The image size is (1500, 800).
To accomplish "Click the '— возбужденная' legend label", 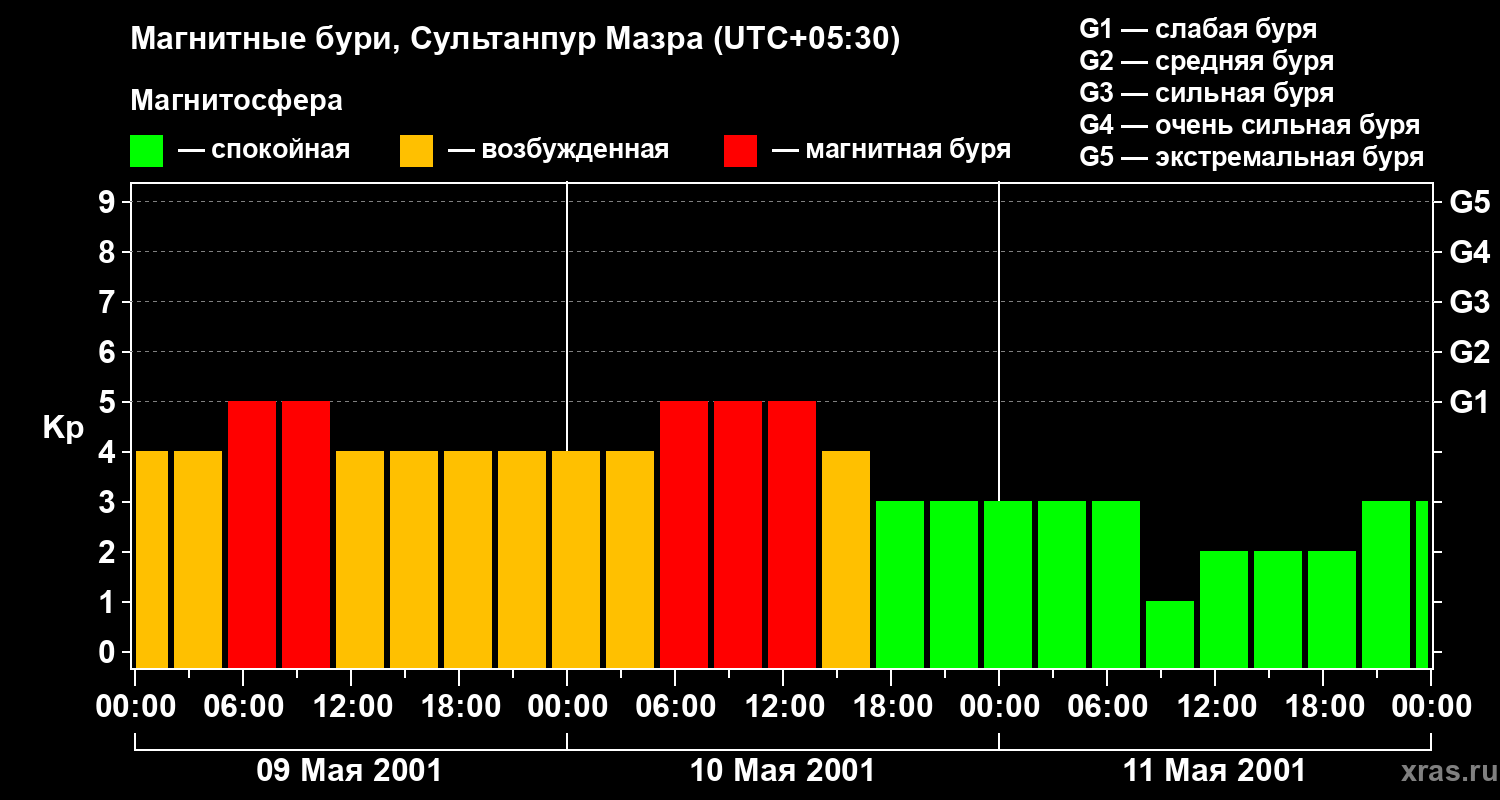I will 558,150.
